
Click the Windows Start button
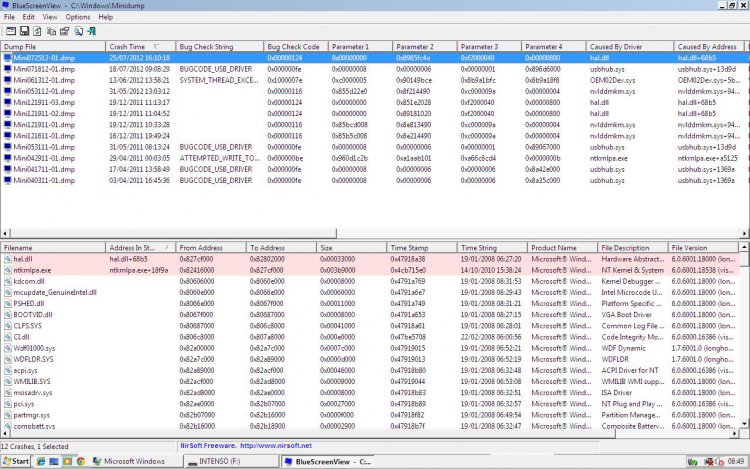point(16,461)
